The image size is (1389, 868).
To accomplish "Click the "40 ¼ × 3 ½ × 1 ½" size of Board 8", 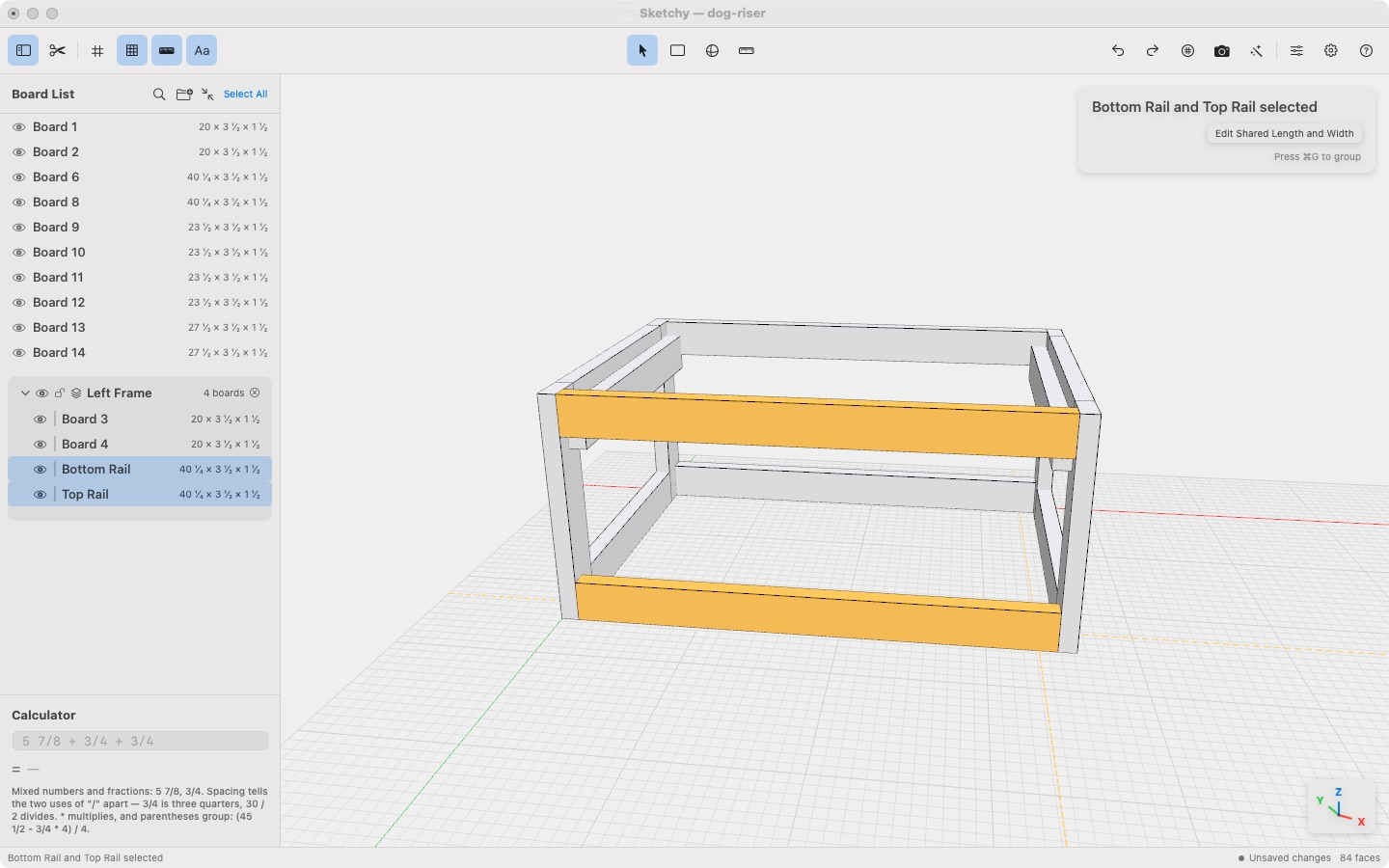I will 228,202.
